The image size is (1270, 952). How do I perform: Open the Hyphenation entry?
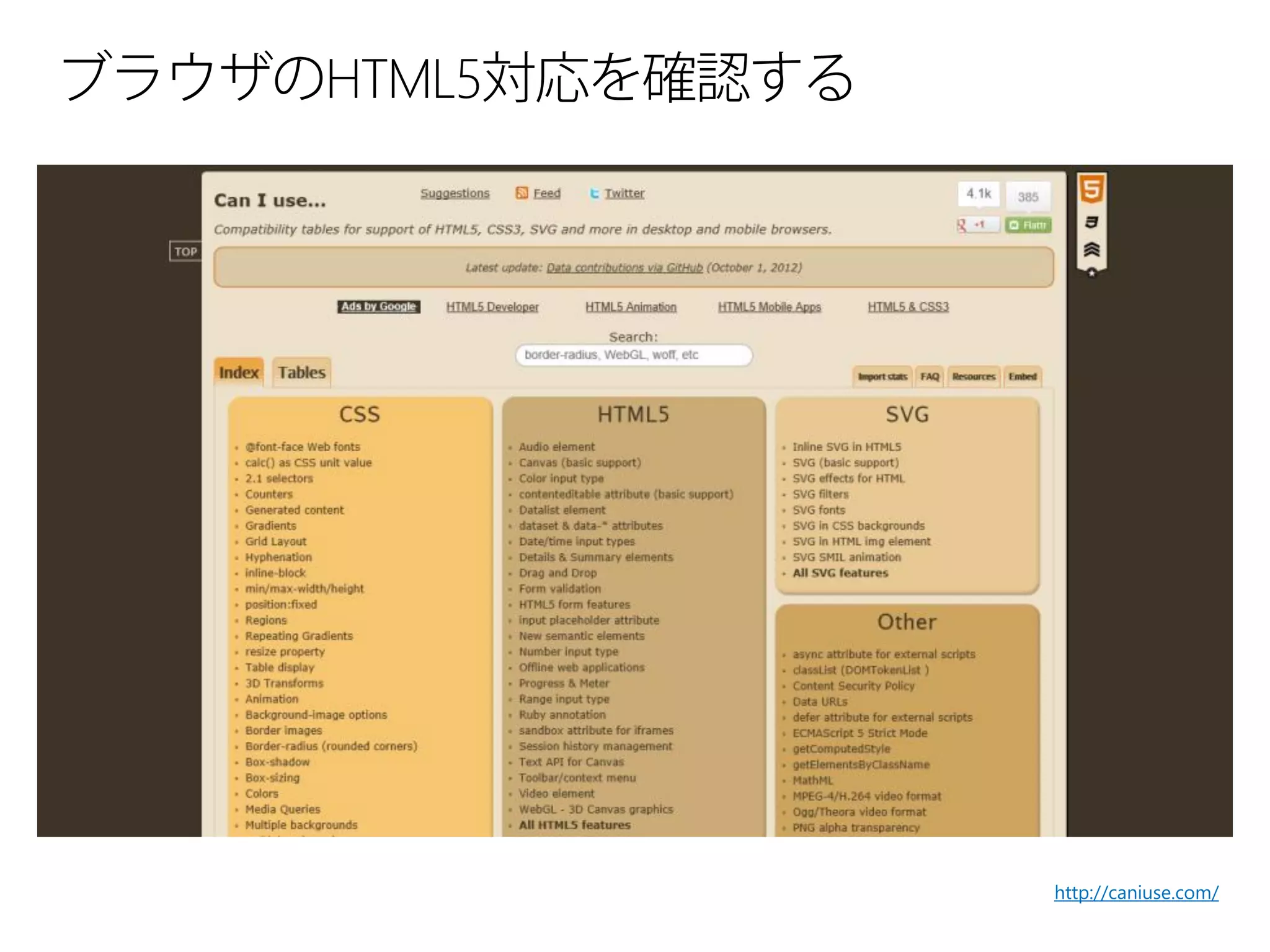click(x=278, y=557)
